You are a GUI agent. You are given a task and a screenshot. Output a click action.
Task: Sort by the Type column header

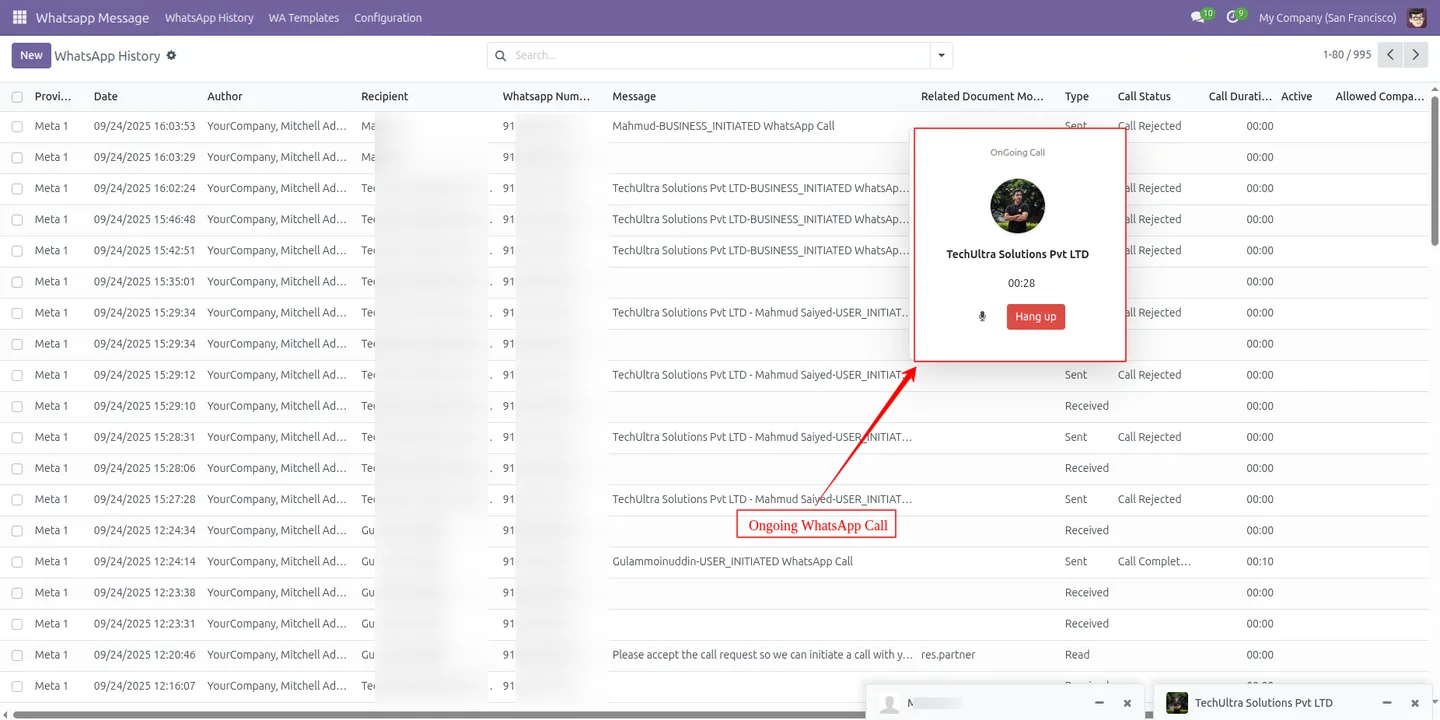pos(1077,97)
